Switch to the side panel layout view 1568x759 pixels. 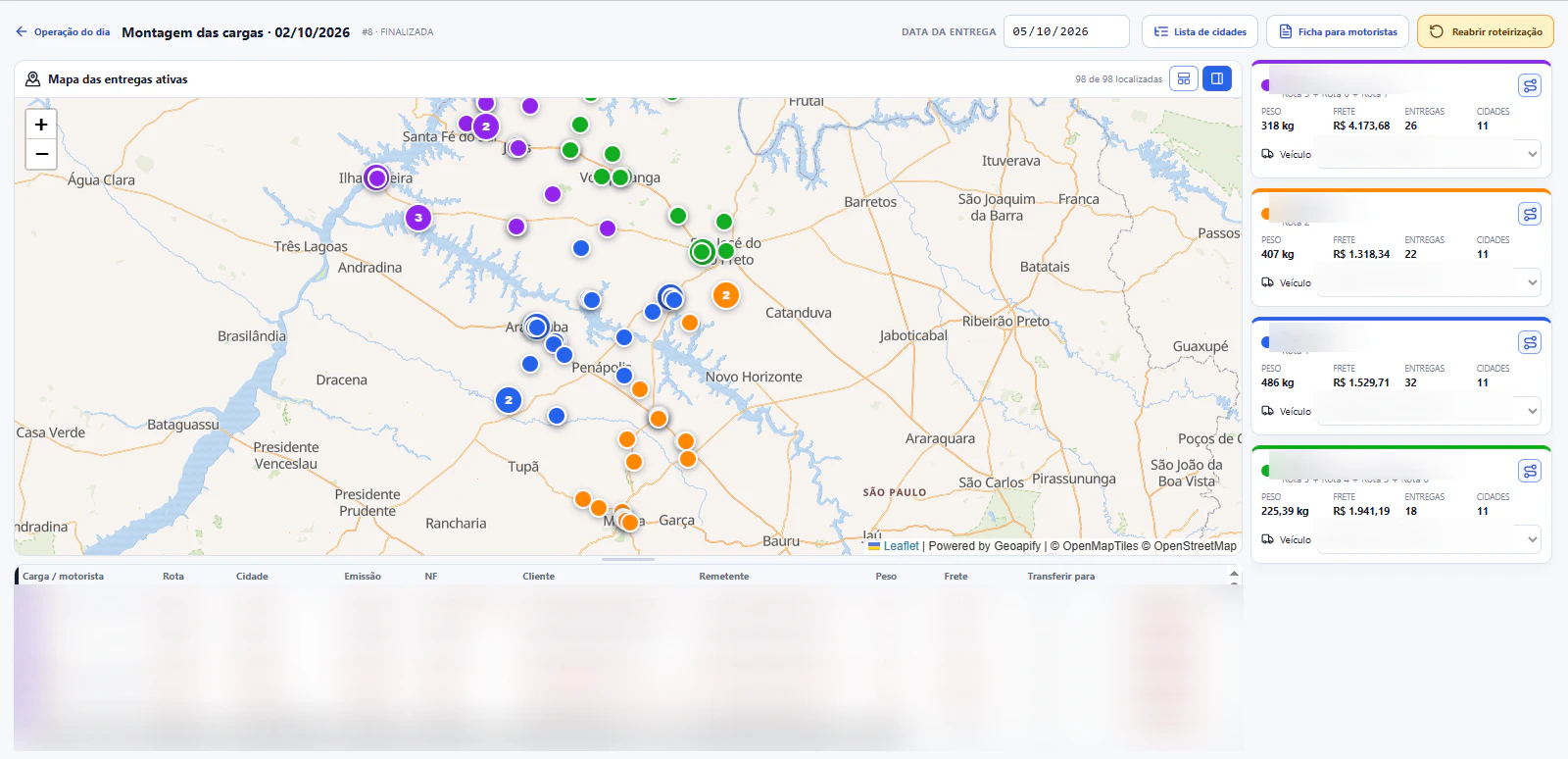tap(1216, 78)
